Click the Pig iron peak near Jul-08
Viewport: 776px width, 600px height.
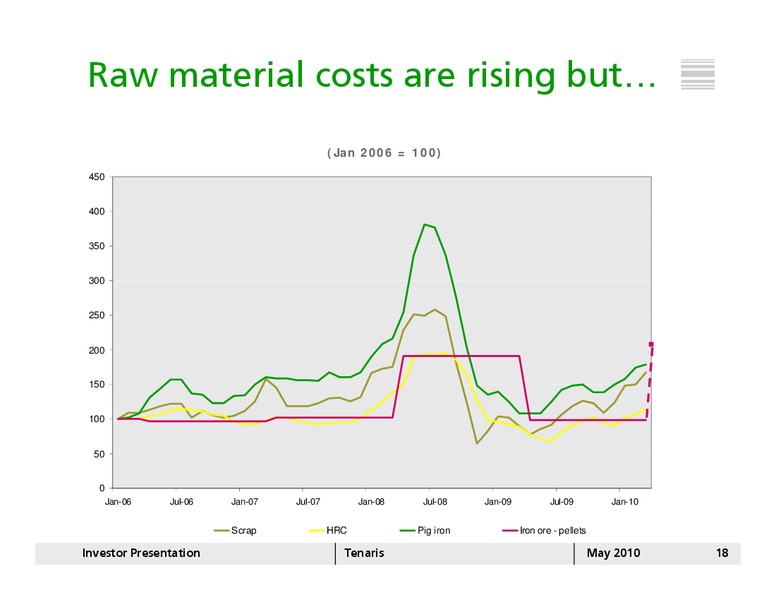click(425, 224)
